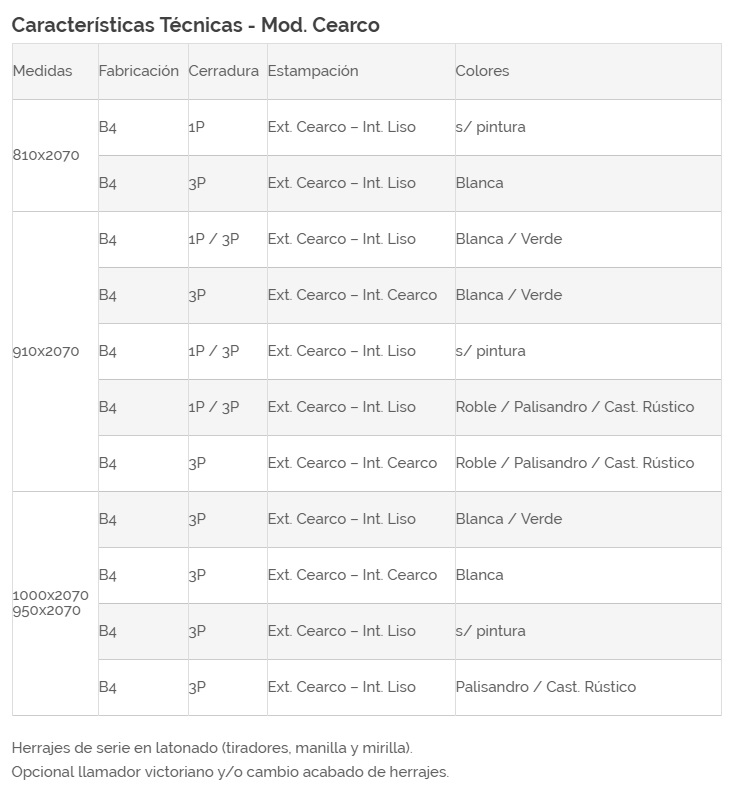Select the 'Opcional llamador victoriano' note line
The image size is (738, 807).
[230, 772]
